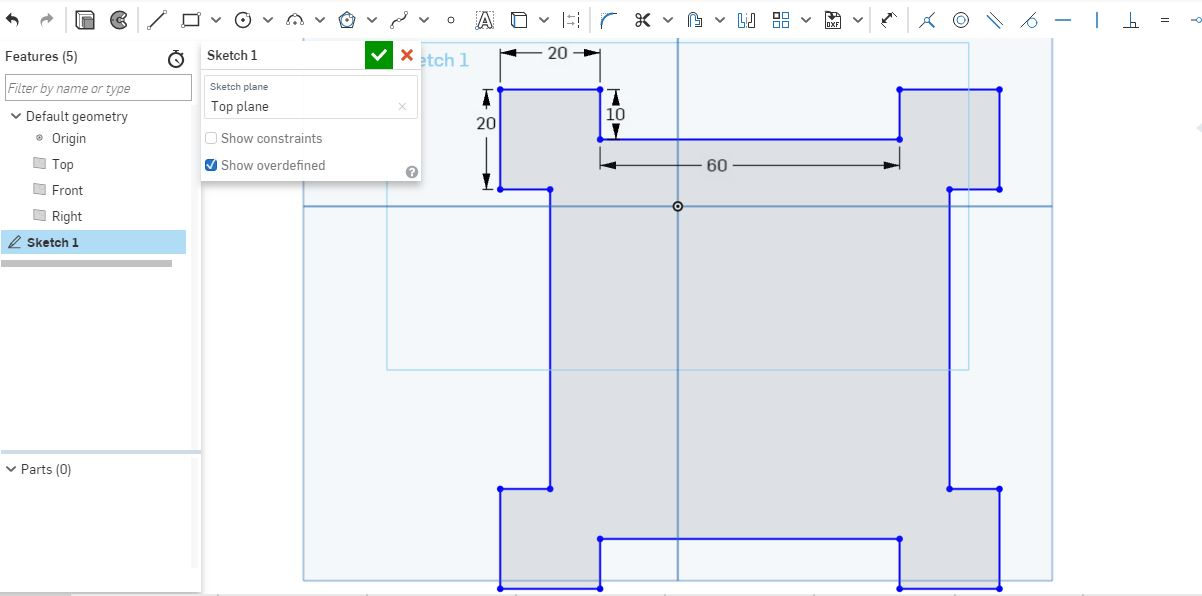Open the Offset tool dropdown arrow
The width and height of the screenshot is (1202, 596).
click(x=720, y=20)
